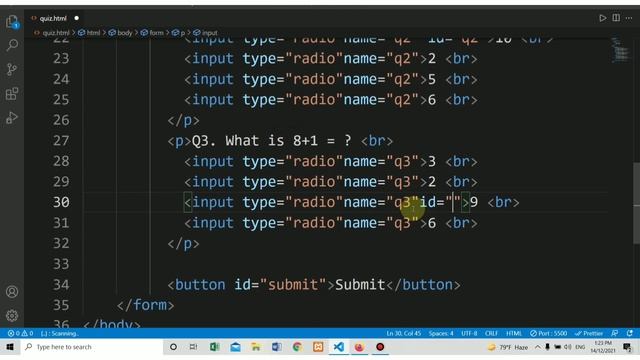This screenshot has height=360, width=640.
Task: Open Task View on the taskbar
Action: point(193,347)
